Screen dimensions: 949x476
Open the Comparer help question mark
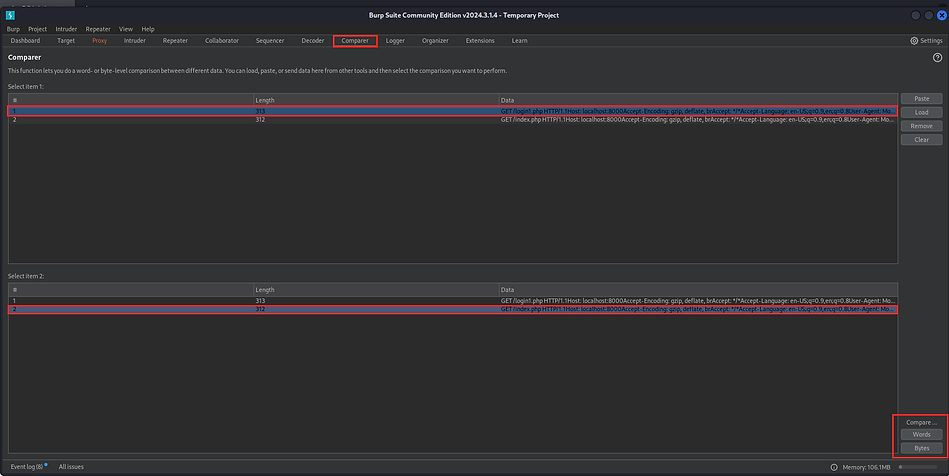937,58
